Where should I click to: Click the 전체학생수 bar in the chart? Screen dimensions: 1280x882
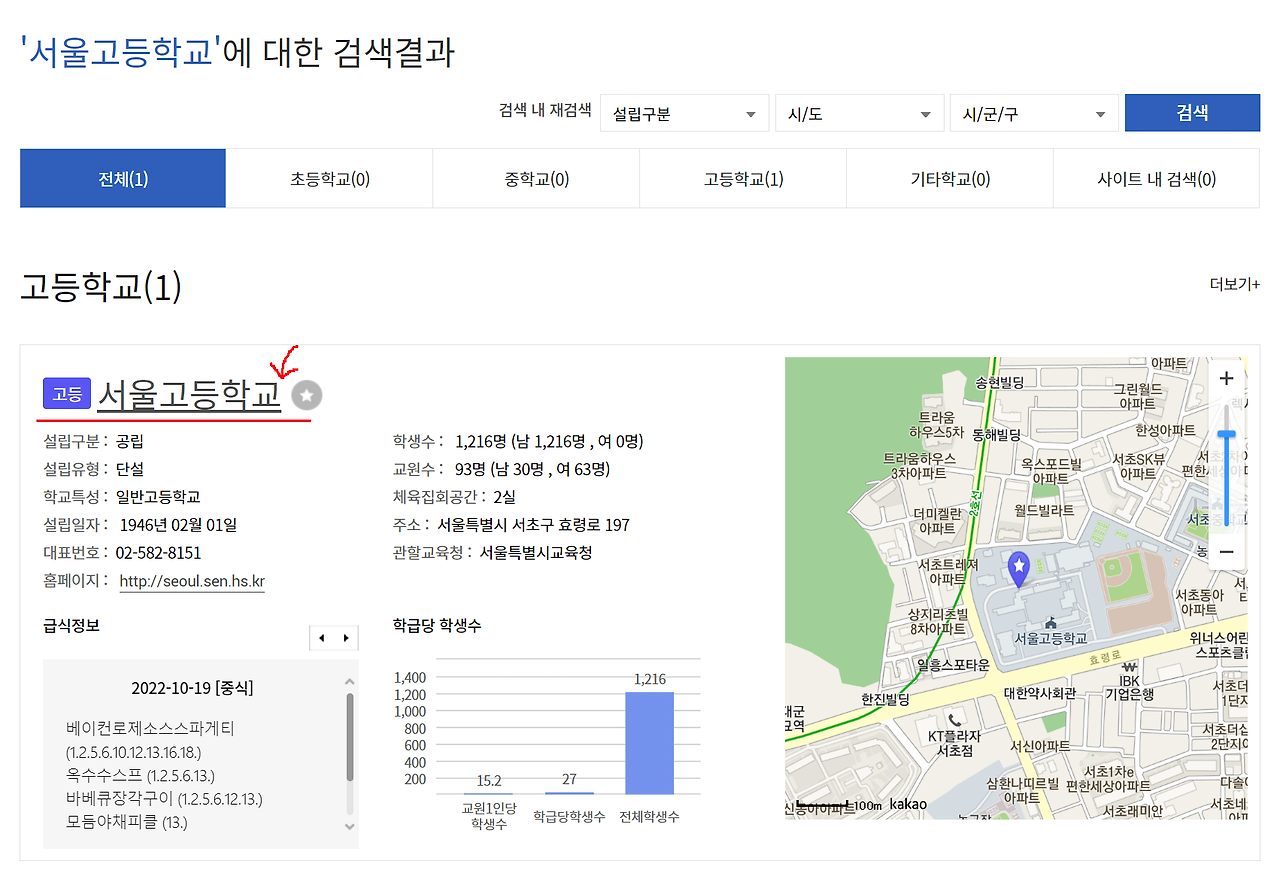click(650, 743)
